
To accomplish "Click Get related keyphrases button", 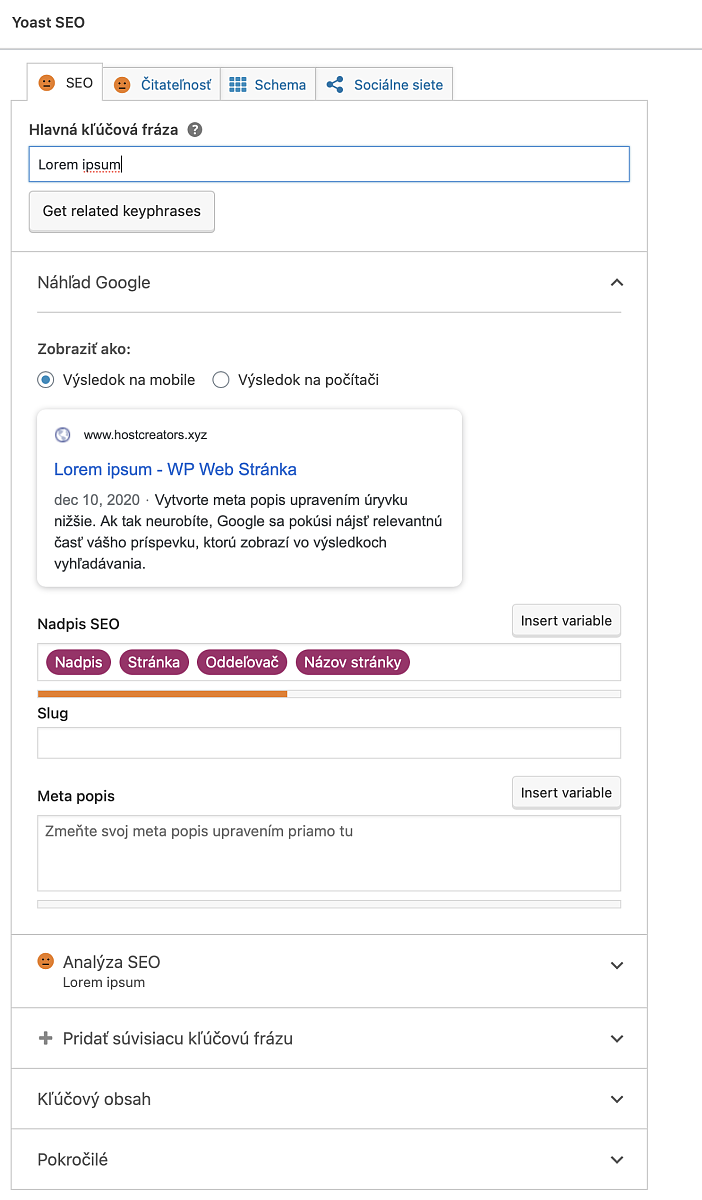I will 122,211.
